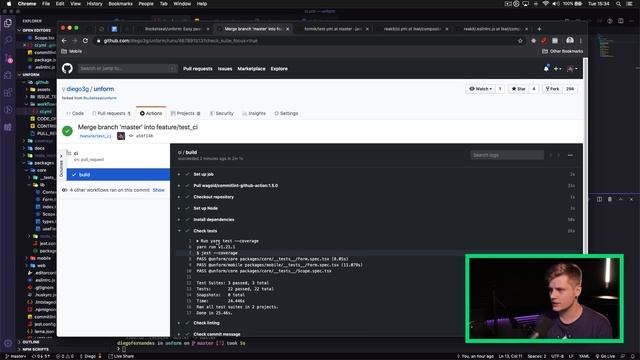The image size is (640, 360).
Task: Focus the GitHub 'Search or jump to' field
Action: (x=127, y=69)
